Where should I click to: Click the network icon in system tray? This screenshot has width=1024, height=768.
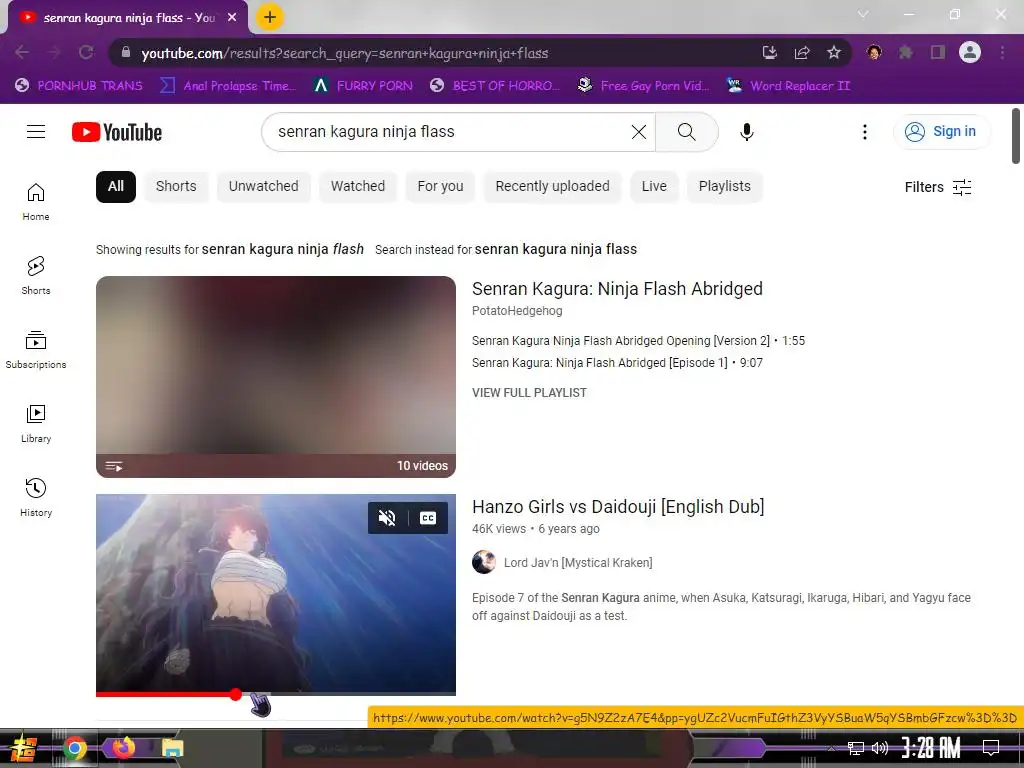click(x=855, y=748)
